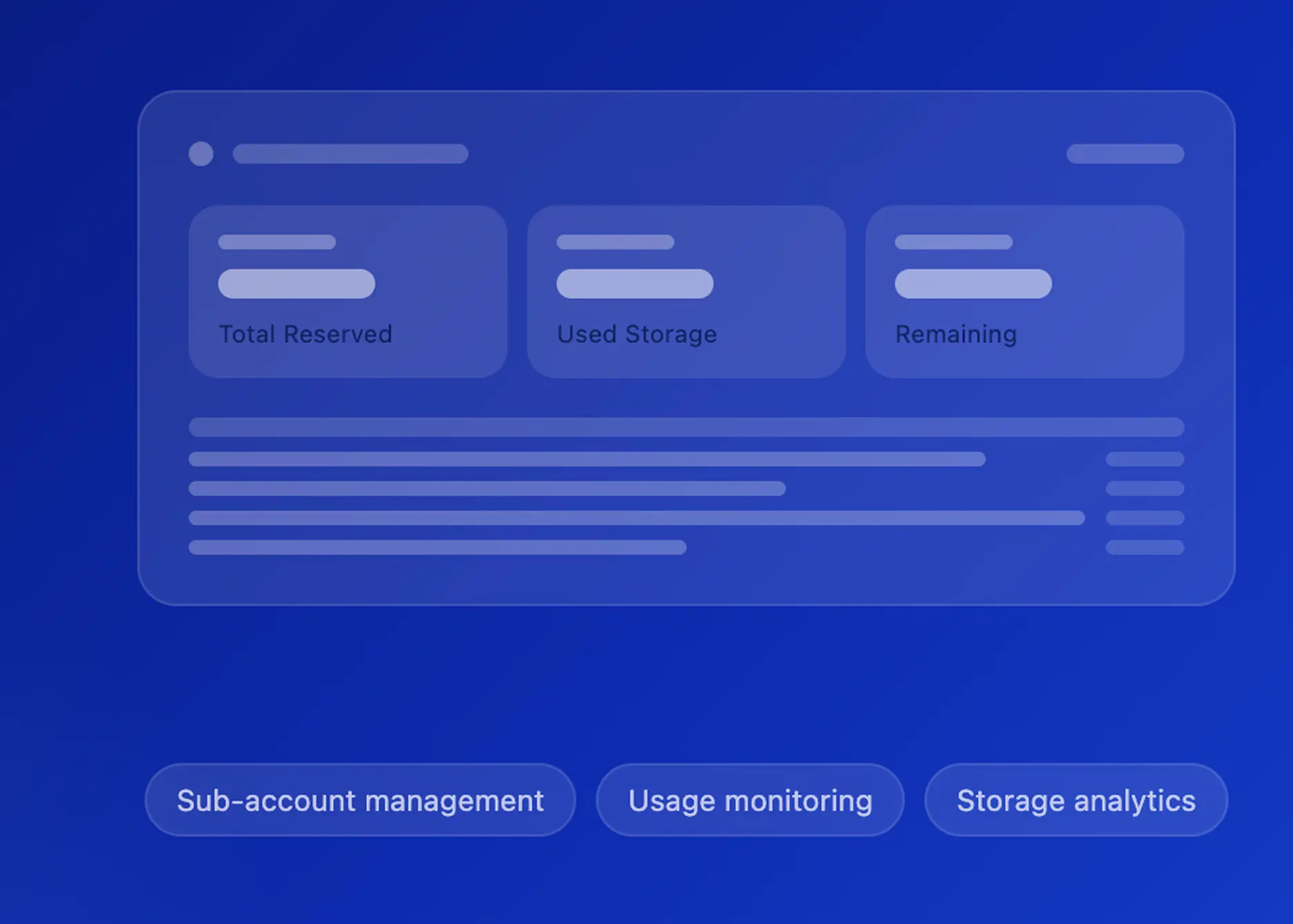Open the Storage analytics pill
Viewport: 1293px width, 924px height.
click(1076, 800)
